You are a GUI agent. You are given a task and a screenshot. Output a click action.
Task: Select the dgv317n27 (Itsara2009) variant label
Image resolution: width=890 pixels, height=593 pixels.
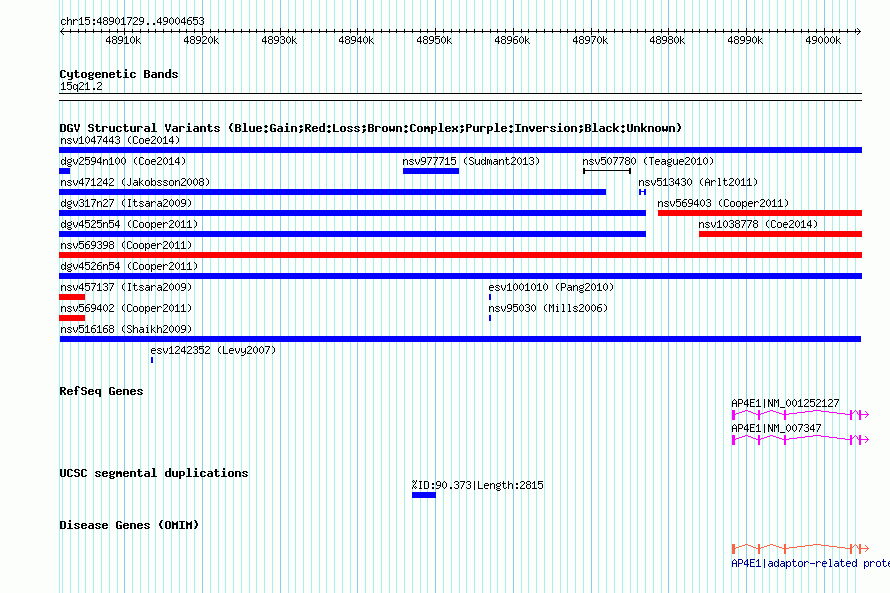[x=126, y=203]
